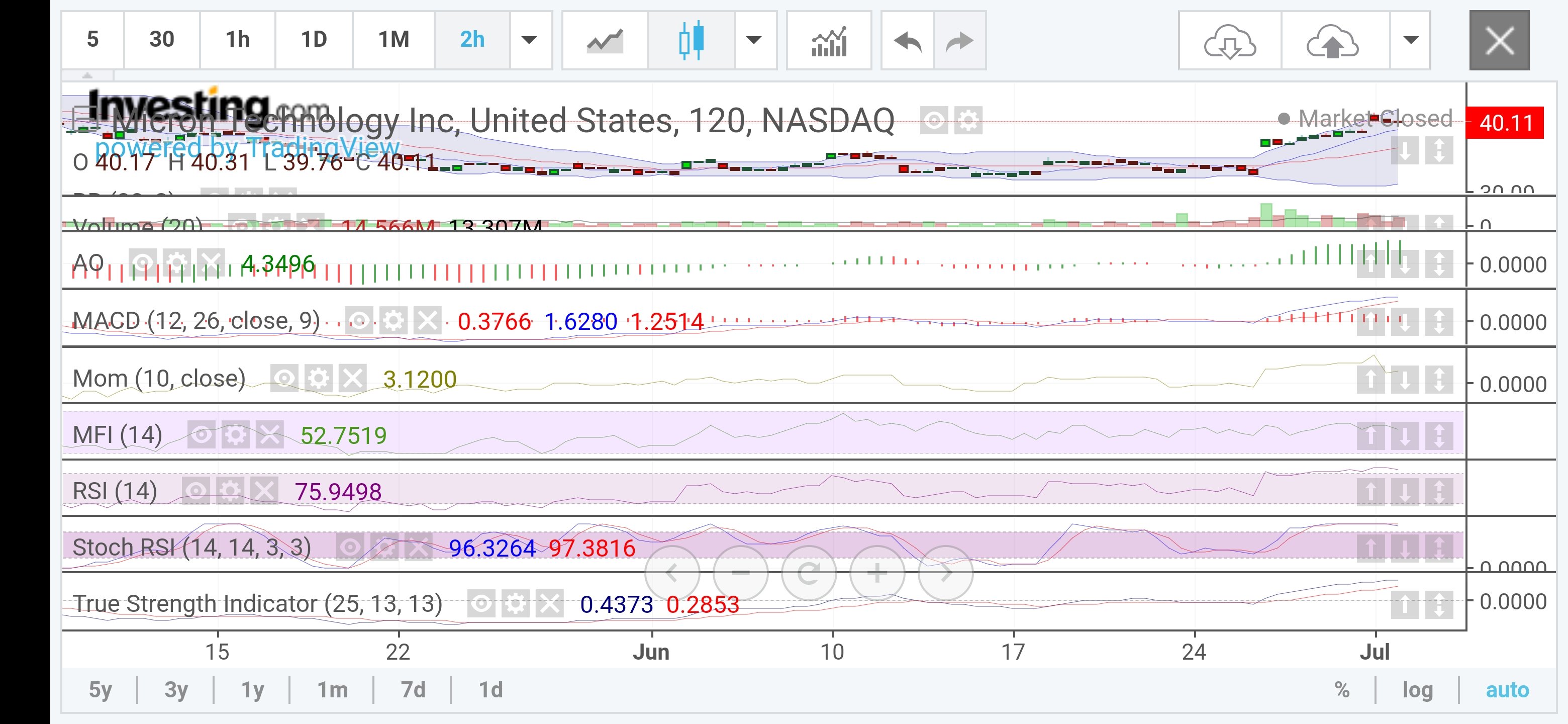Open the indicators menu icon
Image resolution: width=1568 pixels, height=724 pixels.
829,40
